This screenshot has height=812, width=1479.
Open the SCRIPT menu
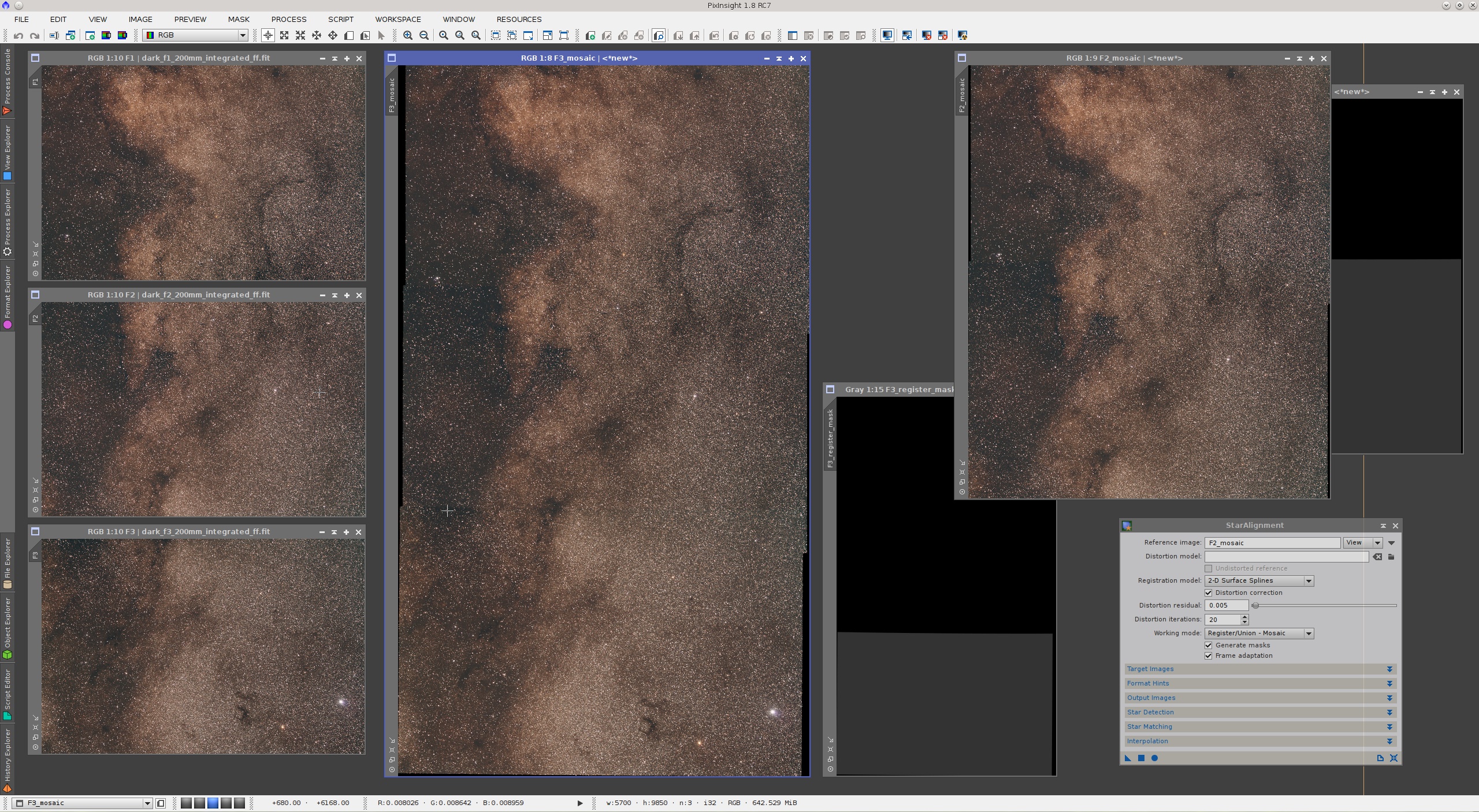pos(341,19)
